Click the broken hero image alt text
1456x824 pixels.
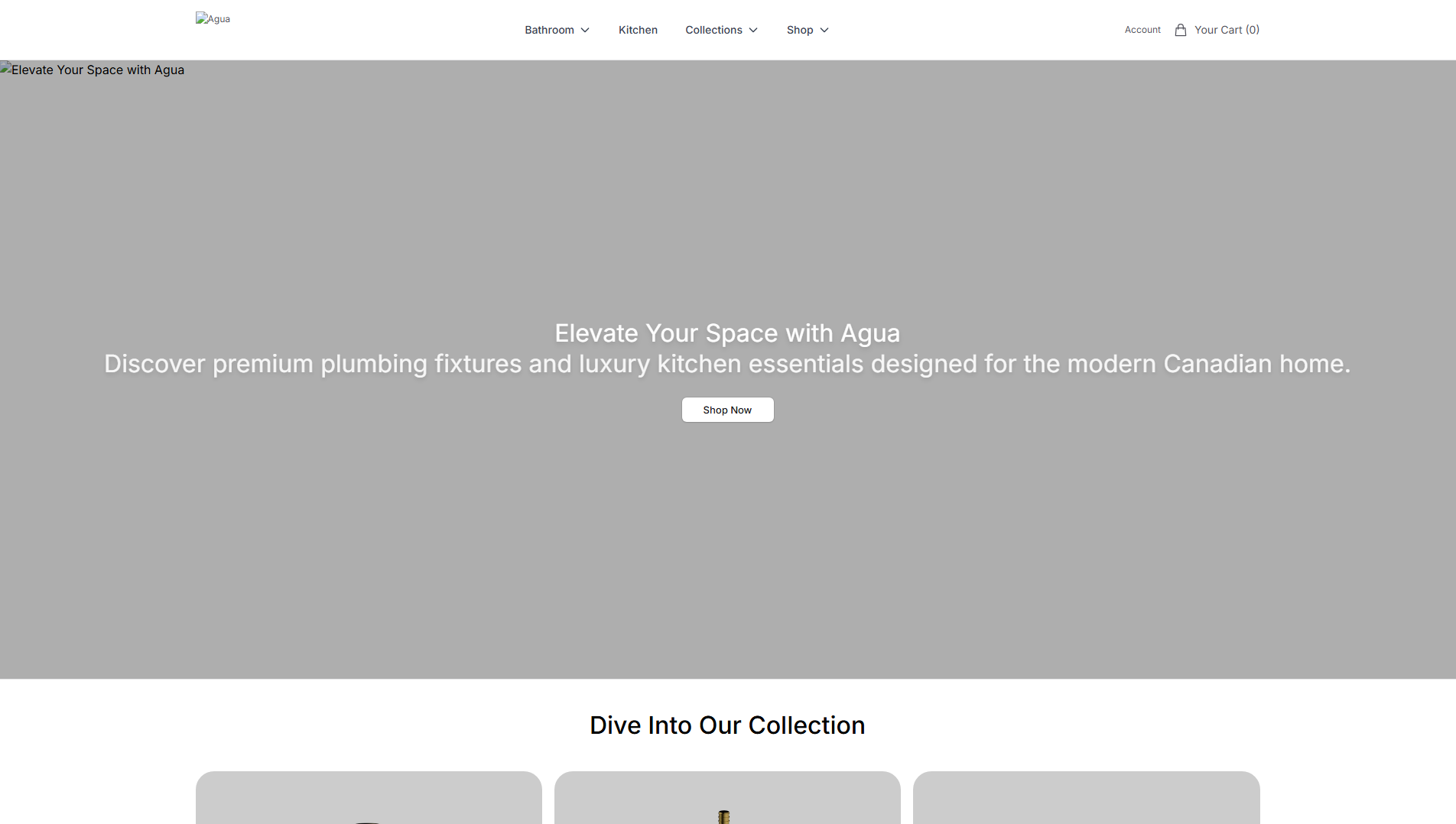[93, 70]
